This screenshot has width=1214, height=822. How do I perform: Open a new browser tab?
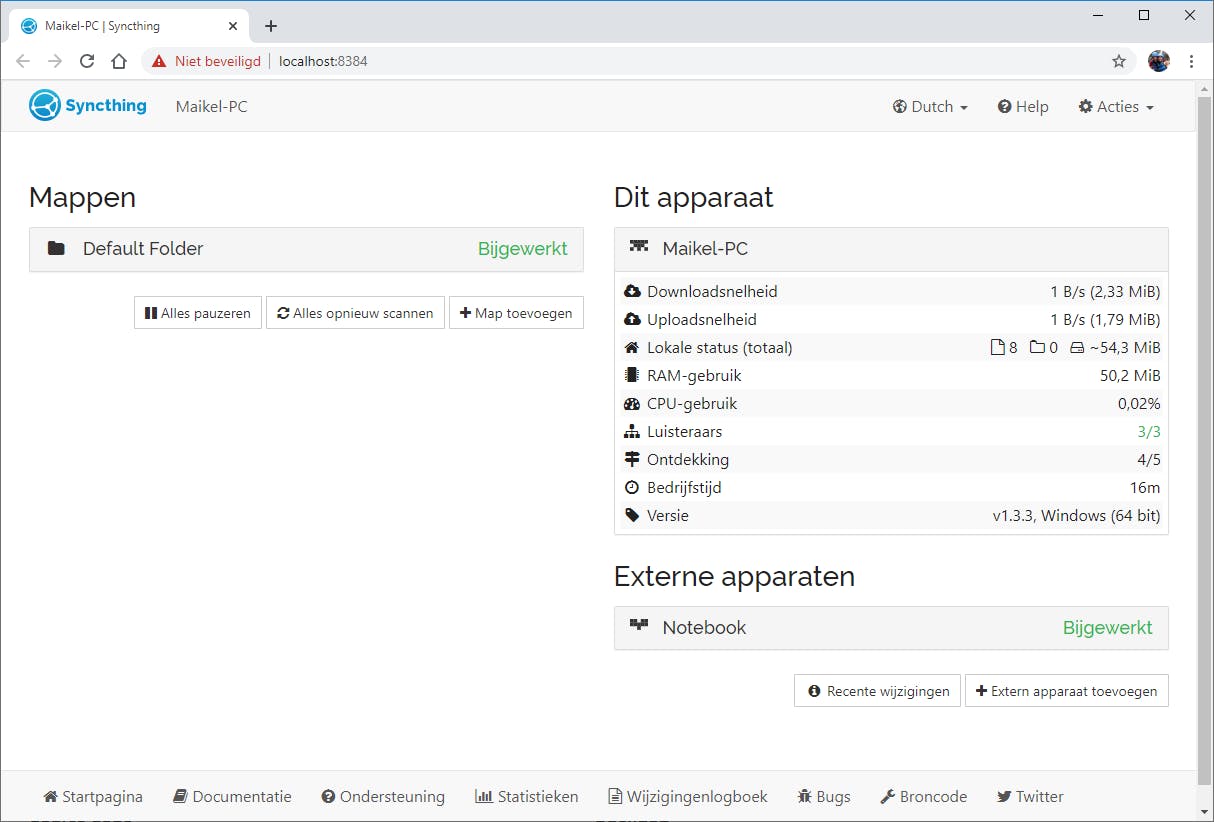(x=271, y=26)
